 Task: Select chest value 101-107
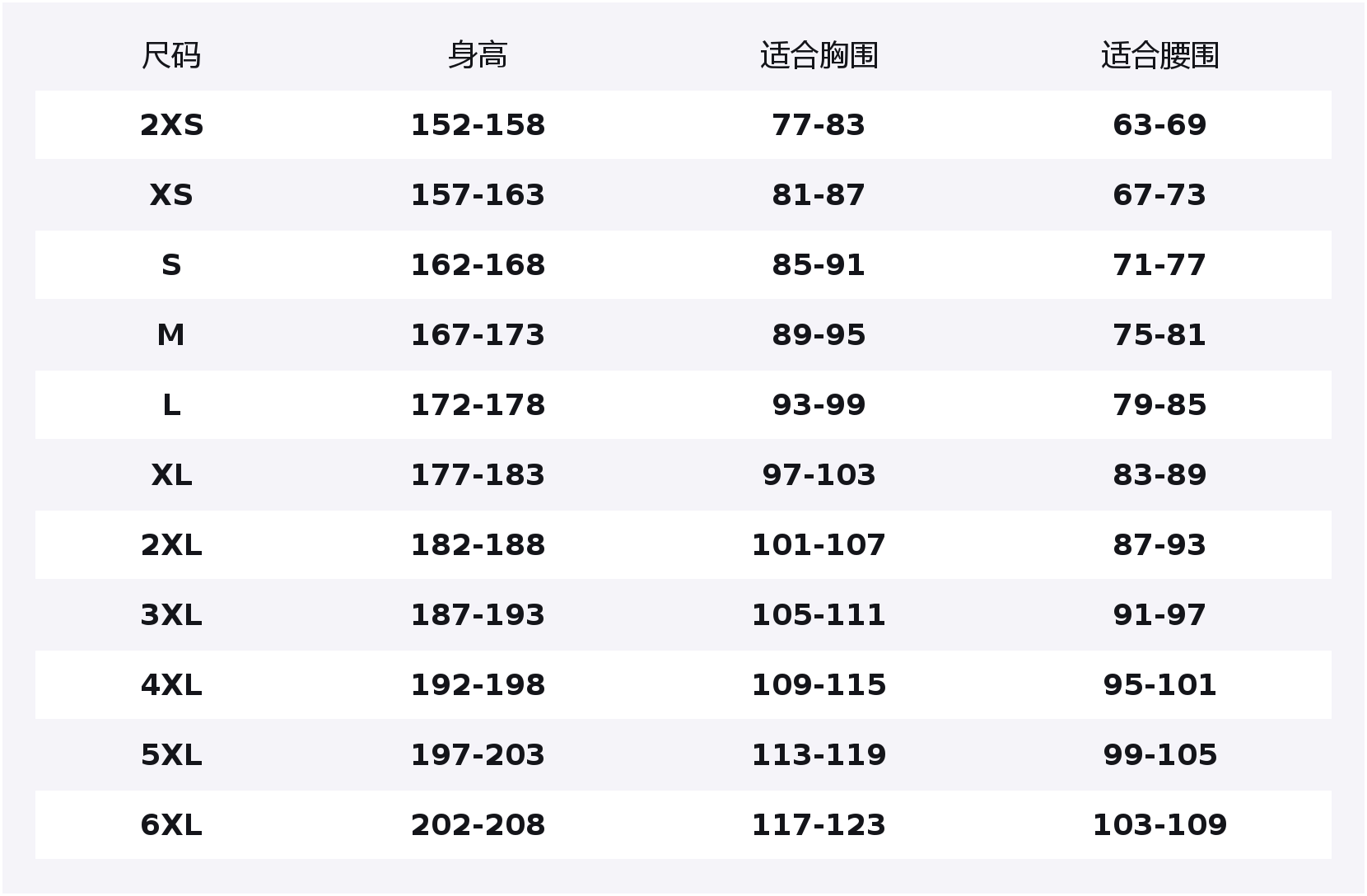tap(819, 545)
